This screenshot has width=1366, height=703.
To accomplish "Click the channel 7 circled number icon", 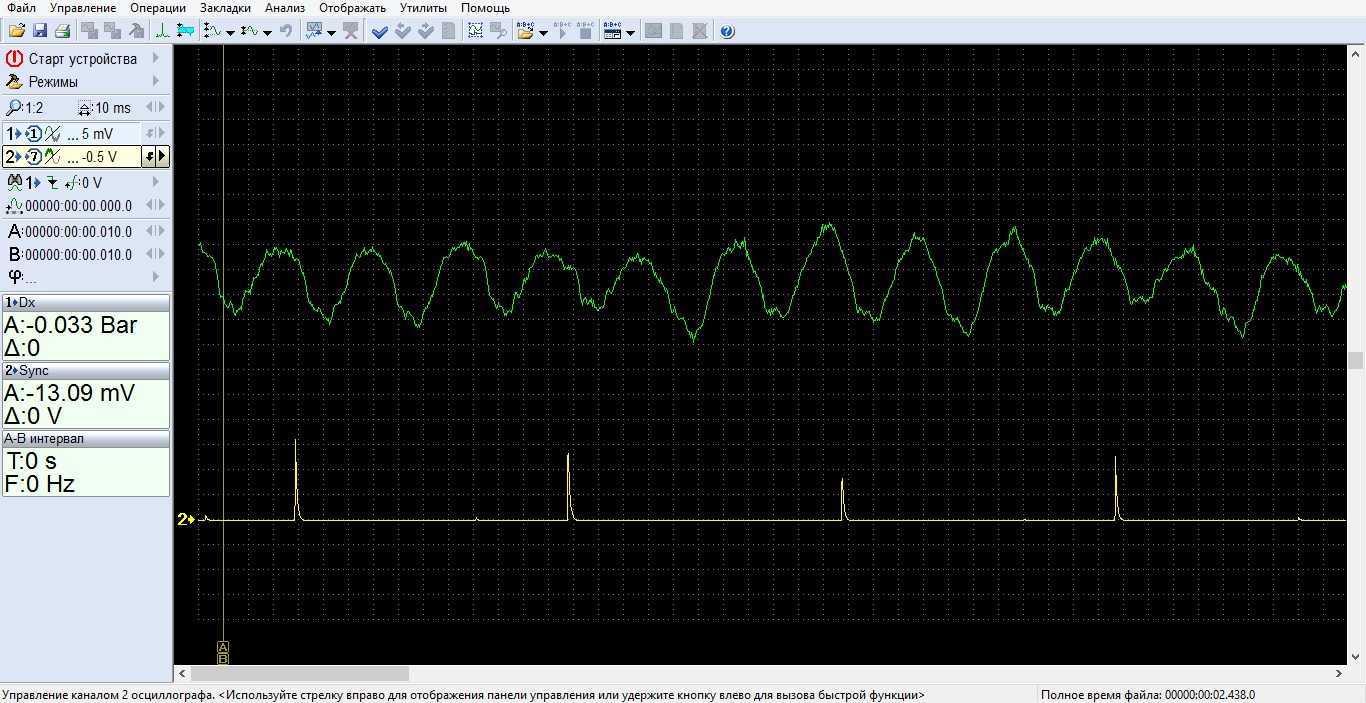I will tap(32, 157).
